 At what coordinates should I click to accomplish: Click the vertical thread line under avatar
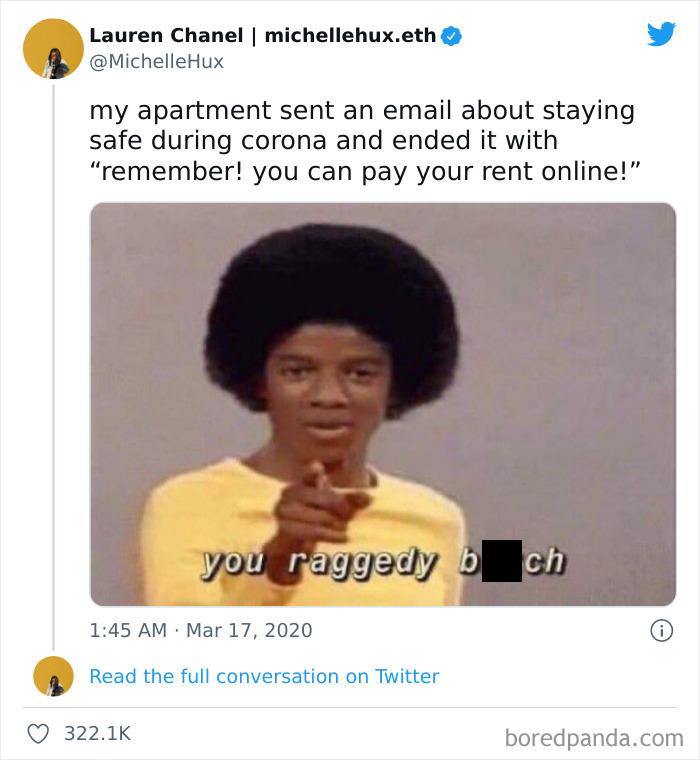(53, 367)
